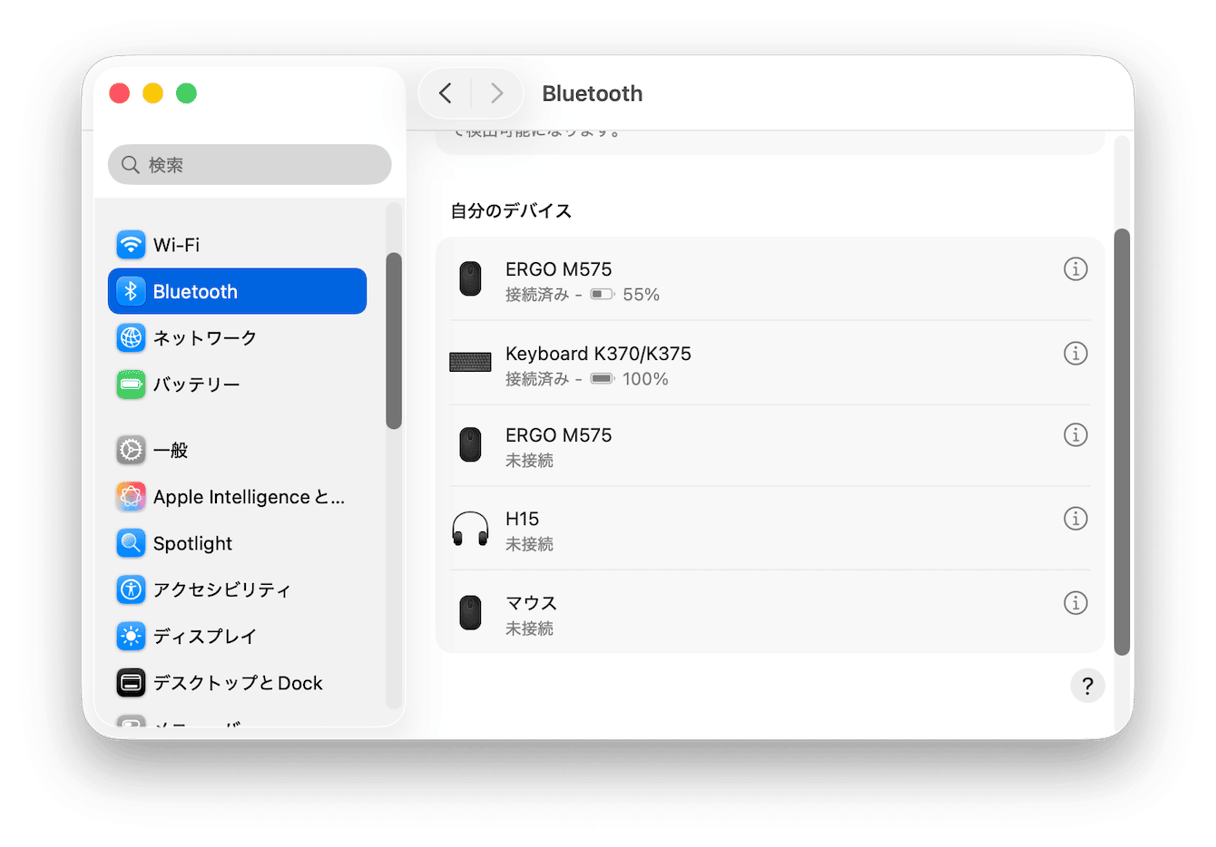Viewport: 1216px width, 847px height.
Task: Click the マウス device mouse icon
Action: click(470, 613)
